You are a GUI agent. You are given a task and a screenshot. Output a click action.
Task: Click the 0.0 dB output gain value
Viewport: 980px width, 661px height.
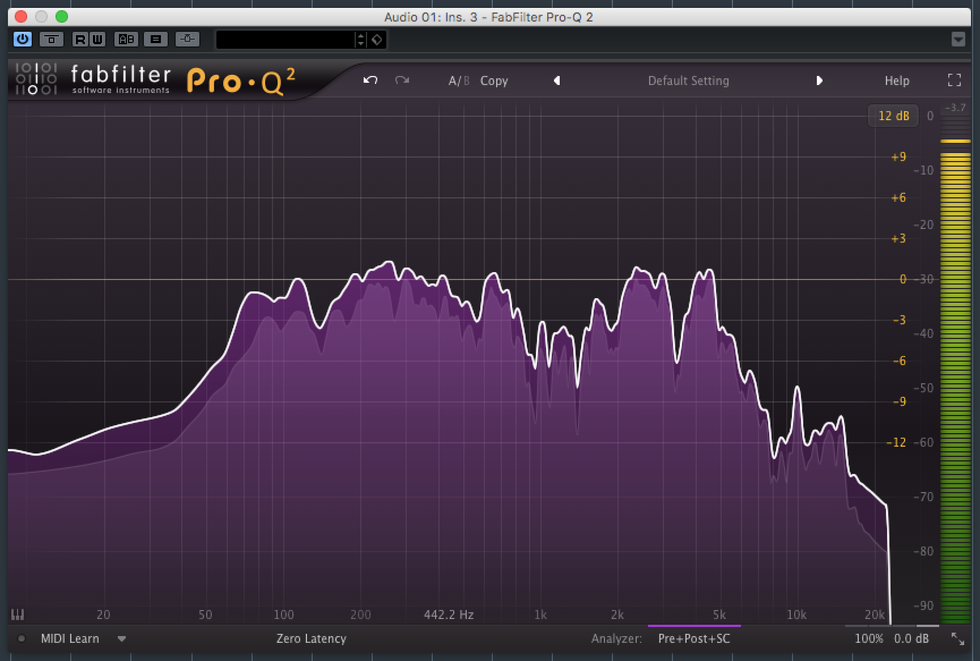pos(911,639)
